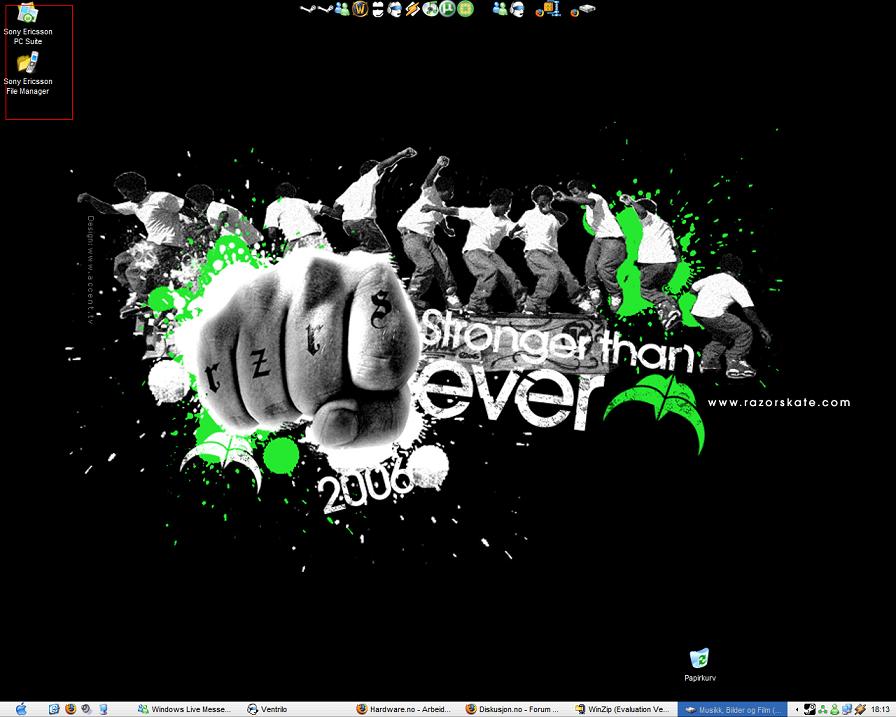The height and width of the screenshot is (717, 896).
Task: Click the Winamp lightning tray icon
Action: point(860,709)
